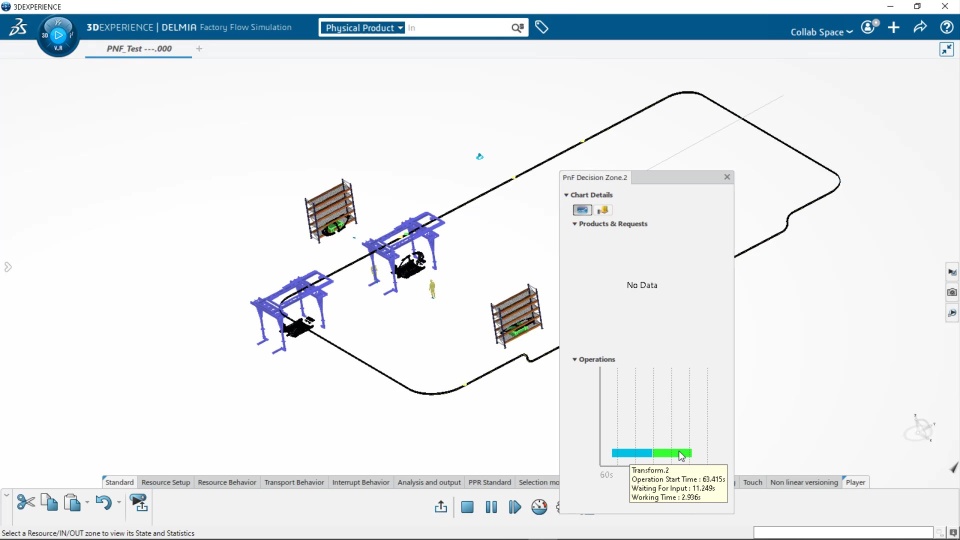The height and width of the screenshot is (540, 960).
Task: Stop the simulation with the square button
Action: [467, 507]
